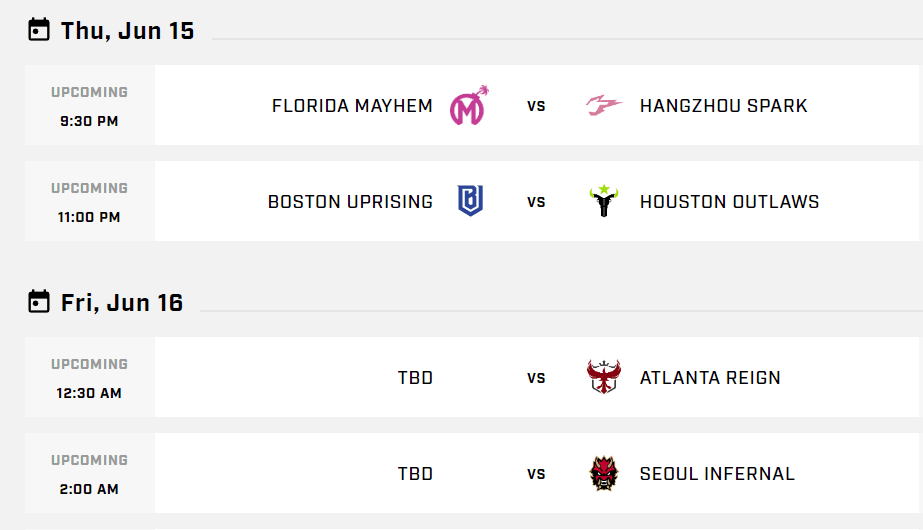Click the Hangzhou Spark team logo
Screen dimensions: 923x530
point(604,105)
